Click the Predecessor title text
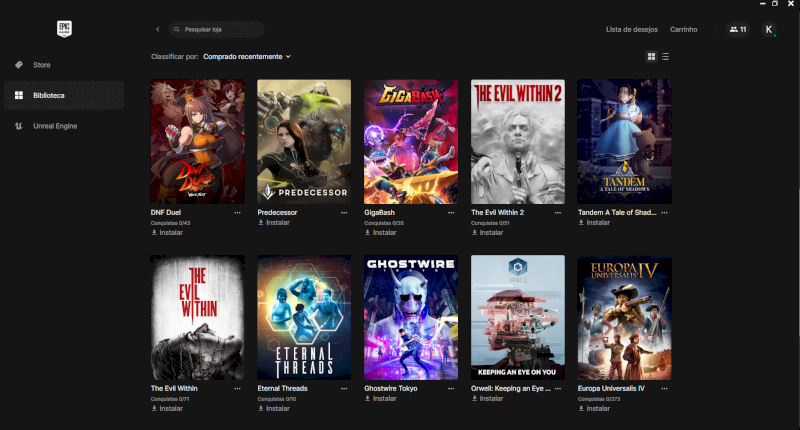This screenshot has width=800, height=430. [x=278, y=213]
